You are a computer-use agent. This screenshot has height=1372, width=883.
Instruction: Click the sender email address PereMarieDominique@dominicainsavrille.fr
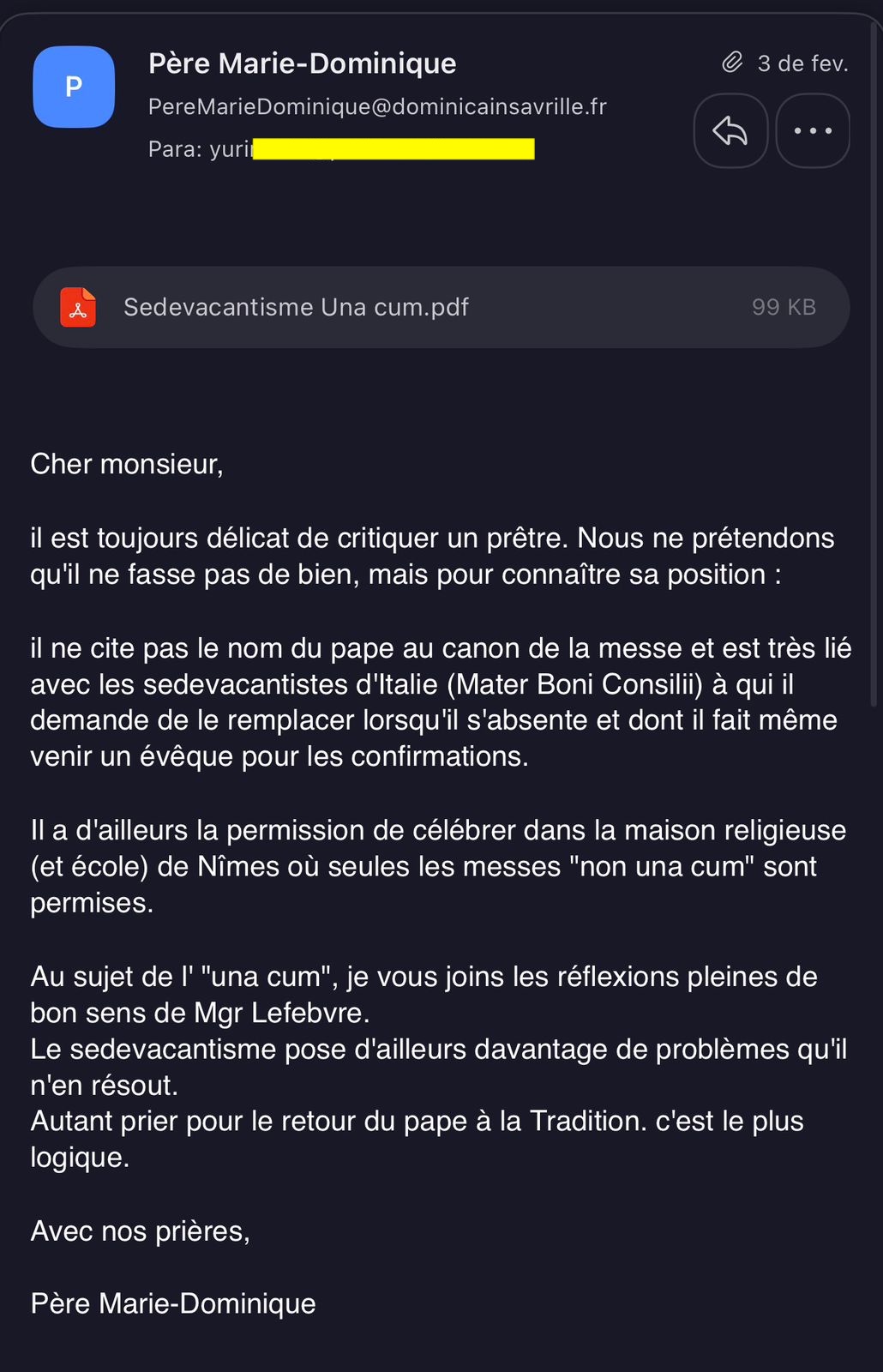[377, 106]
